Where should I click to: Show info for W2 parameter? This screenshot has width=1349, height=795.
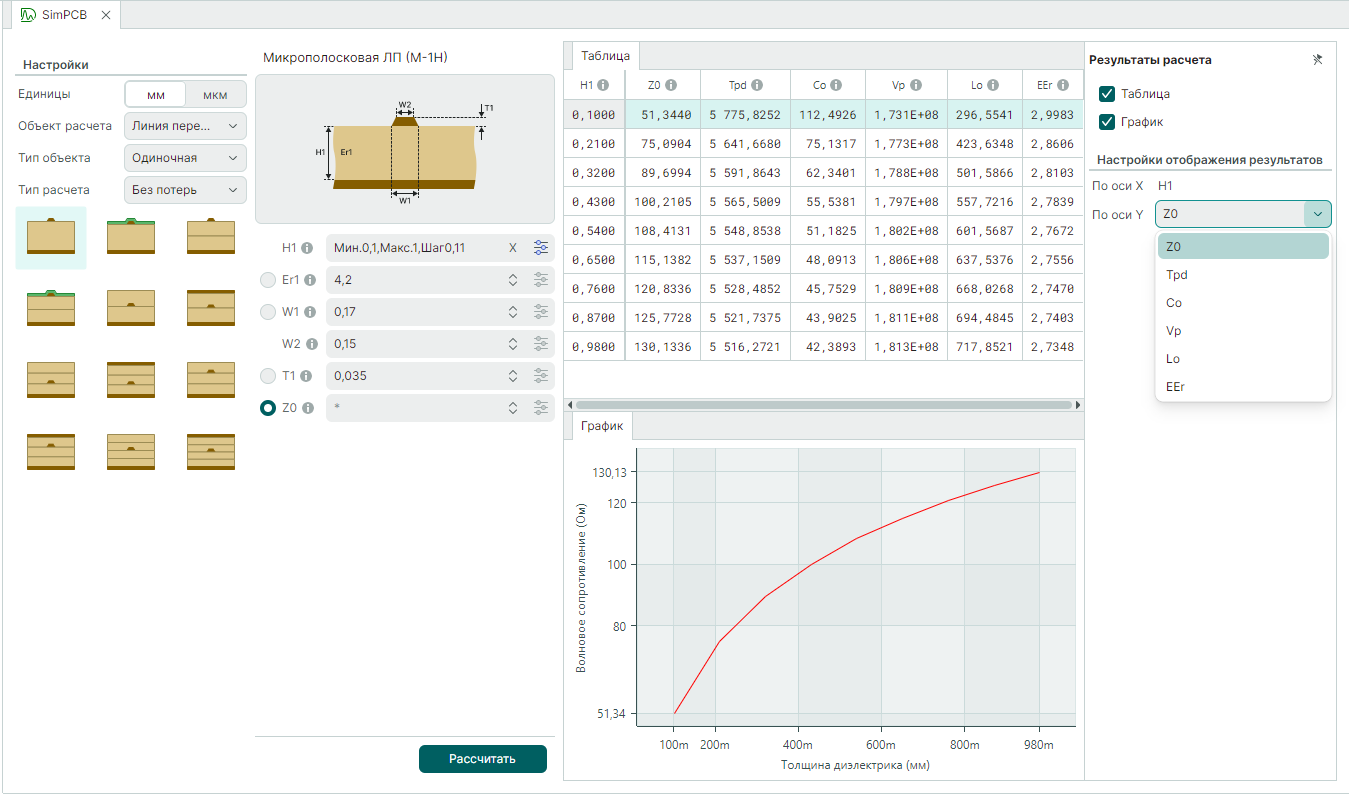311,344
